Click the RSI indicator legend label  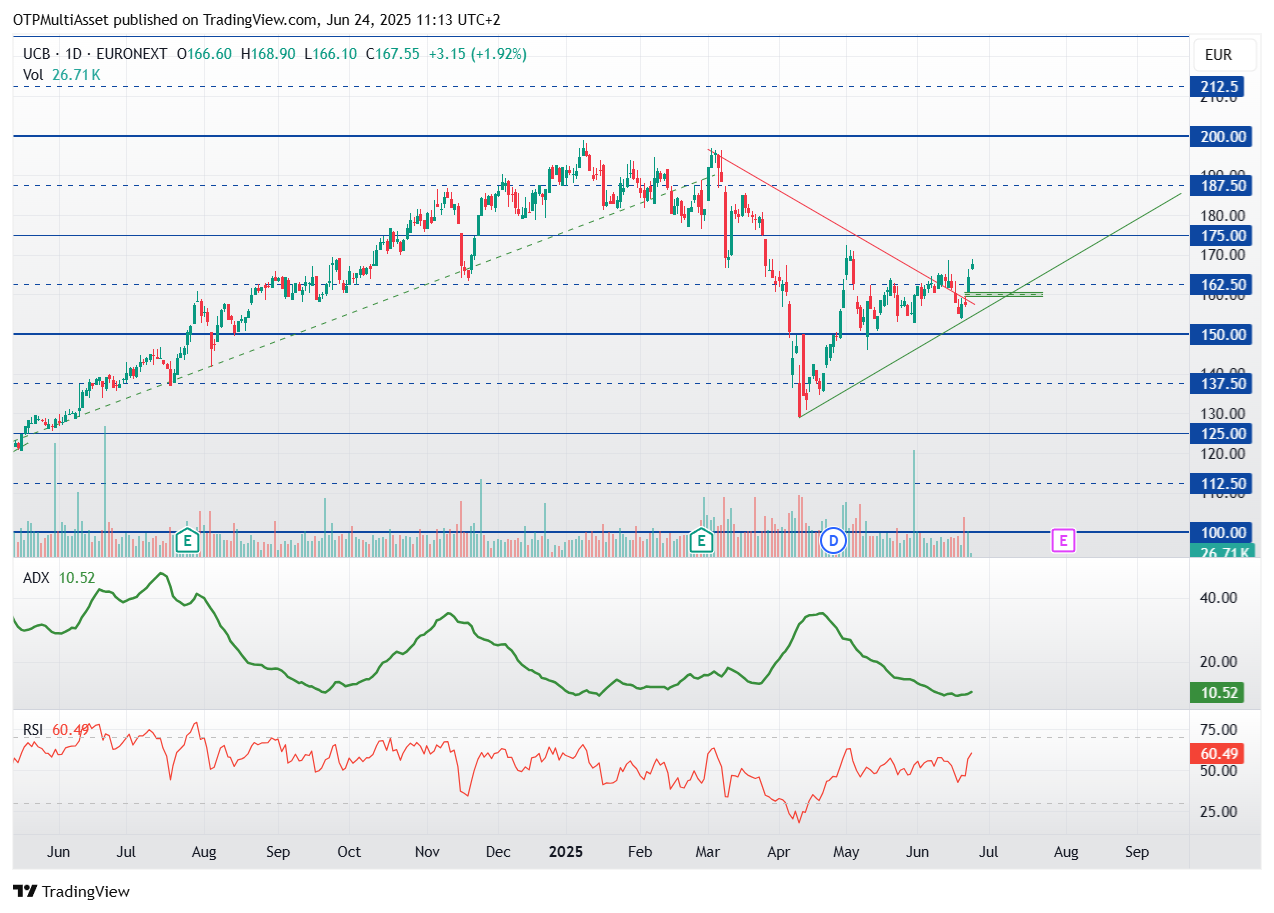35,730
